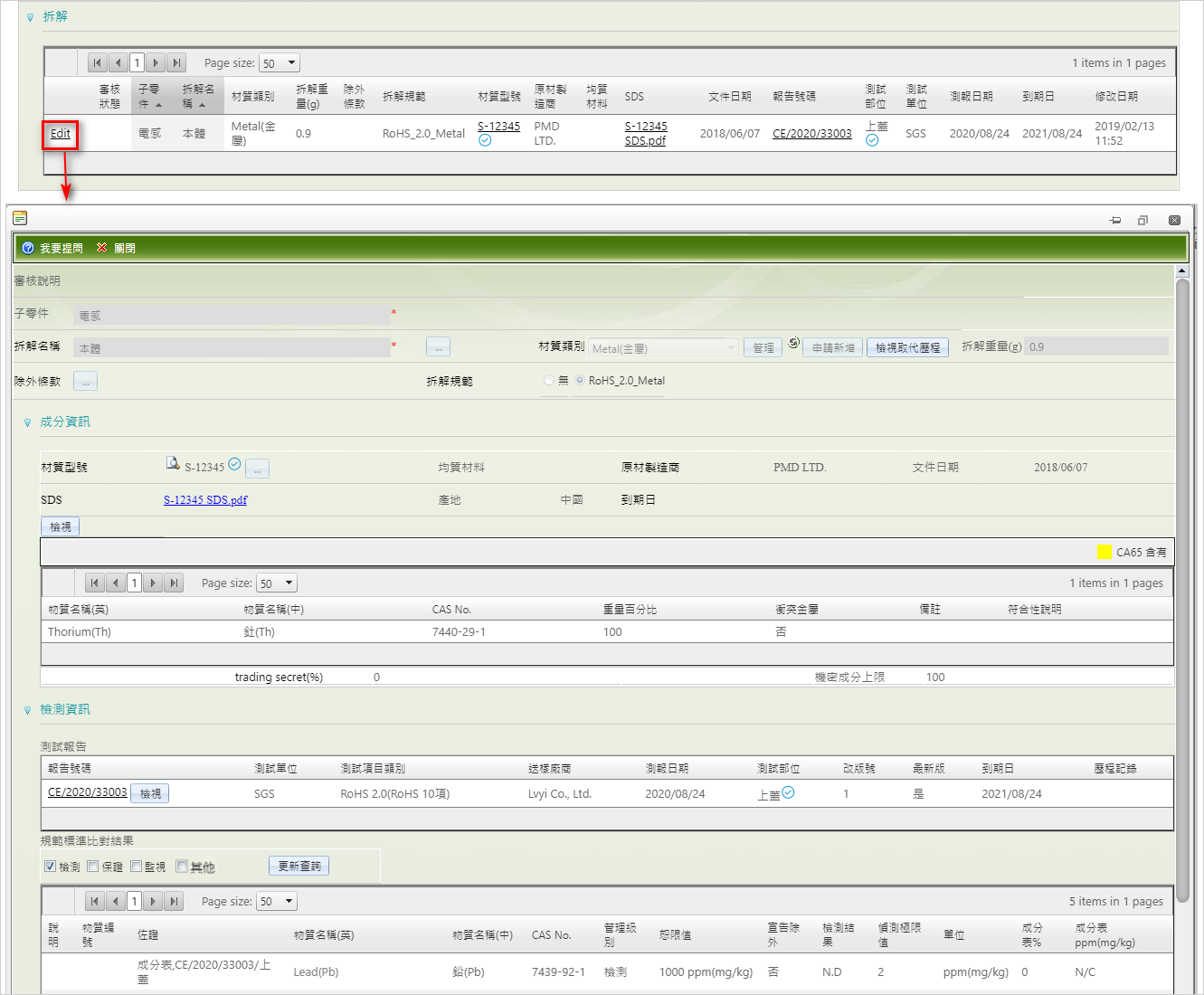Go to previous page in 成分資訊 substance grid
The image size is (1204, 995).
[115, 583]
